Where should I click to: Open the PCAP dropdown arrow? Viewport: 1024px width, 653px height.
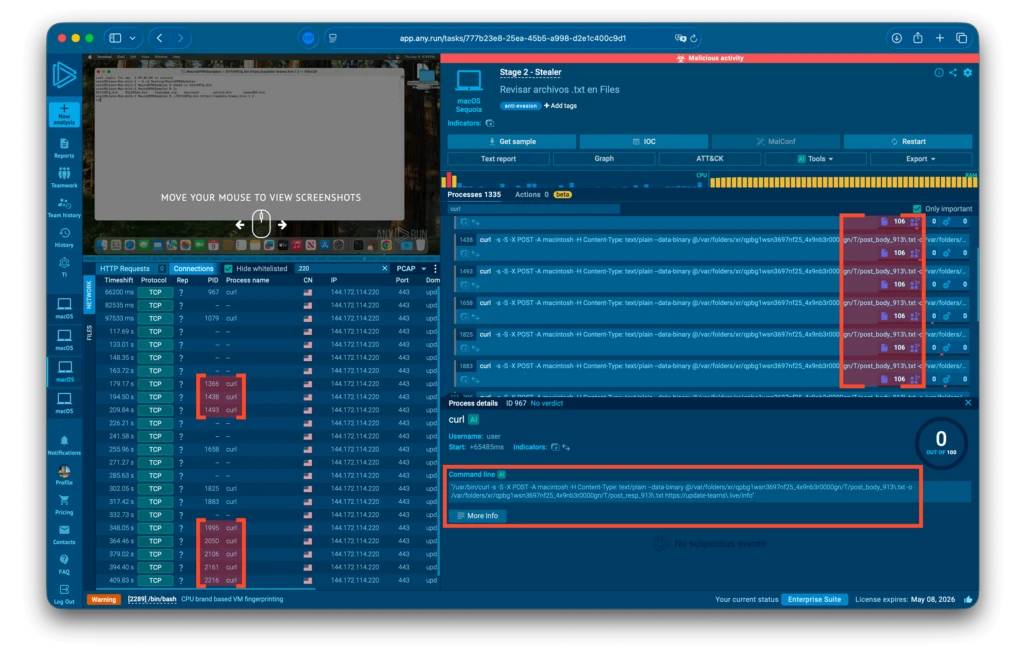coord(424,269)
